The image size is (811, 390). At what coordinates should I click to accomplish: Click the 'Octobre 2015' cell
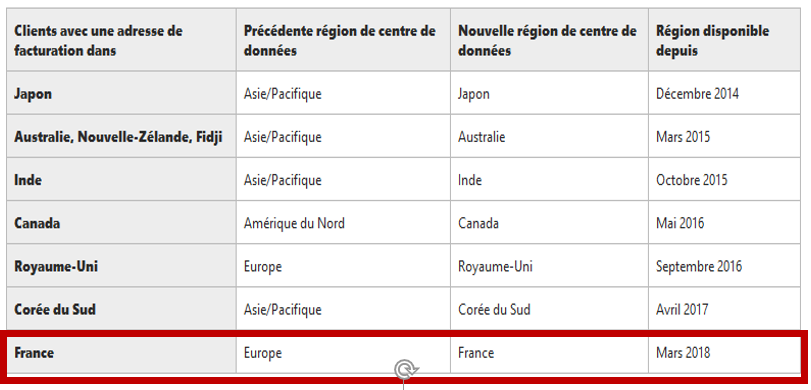[724, 179]
